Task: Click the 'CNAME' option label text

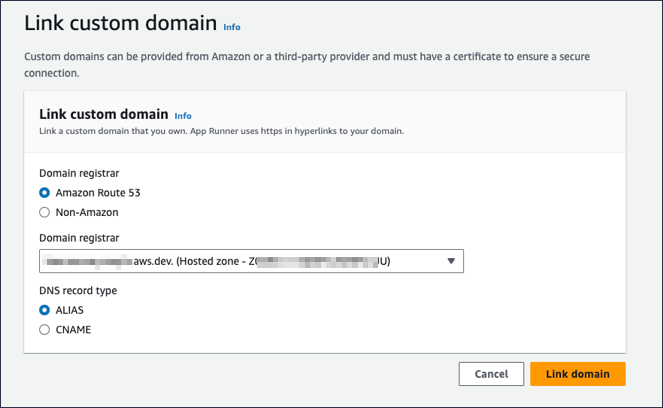Action: tap(74, 329)
